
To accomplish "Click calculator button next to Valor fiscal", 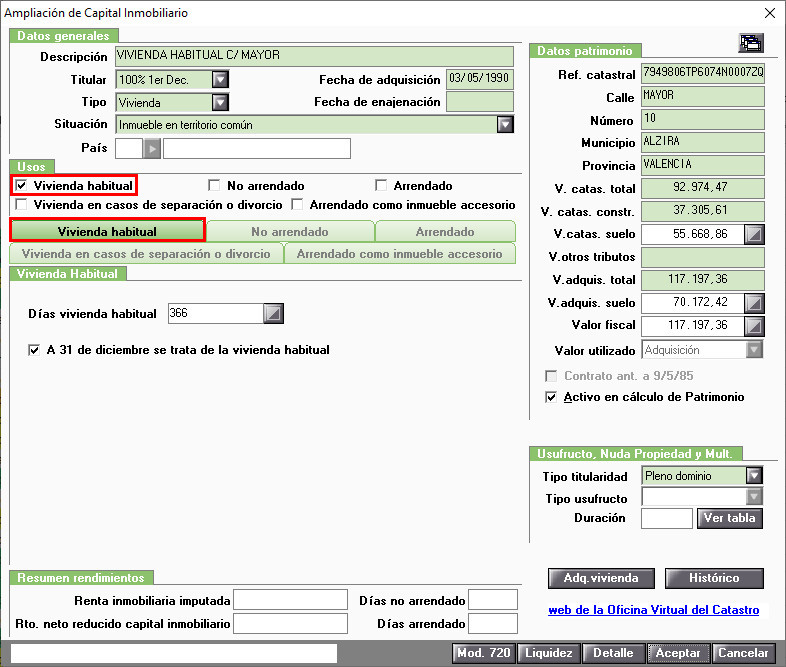I will 754,326.
